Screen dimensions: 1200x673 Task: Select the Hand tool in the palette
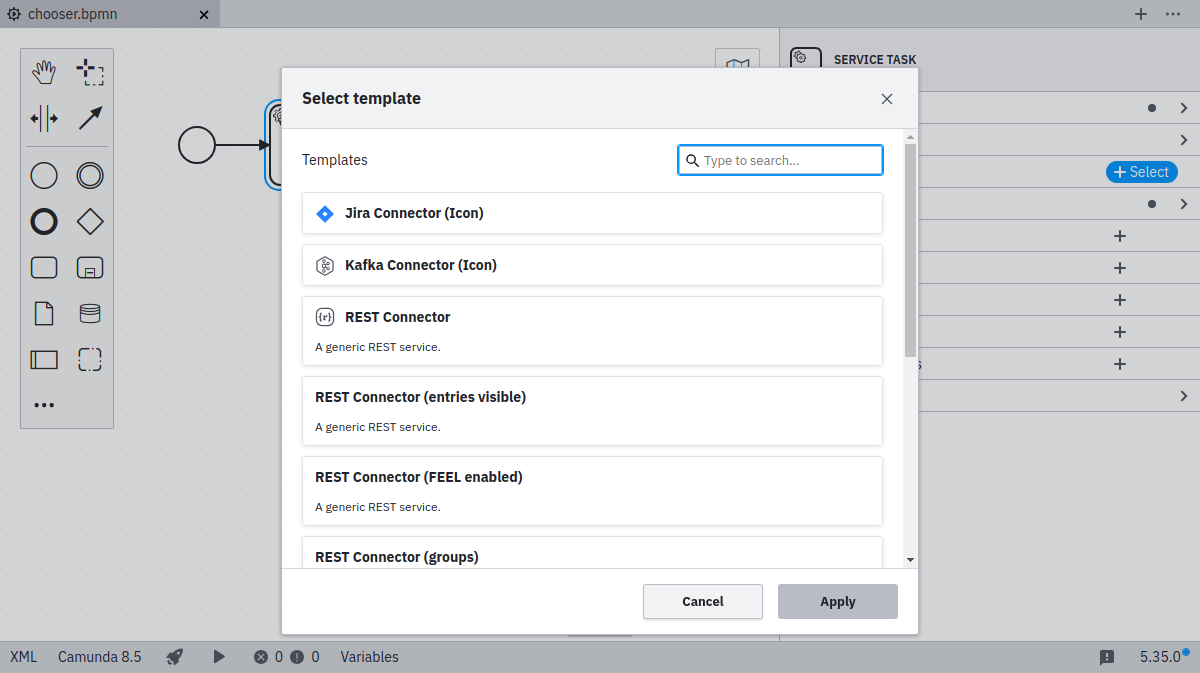coord(44,71)
